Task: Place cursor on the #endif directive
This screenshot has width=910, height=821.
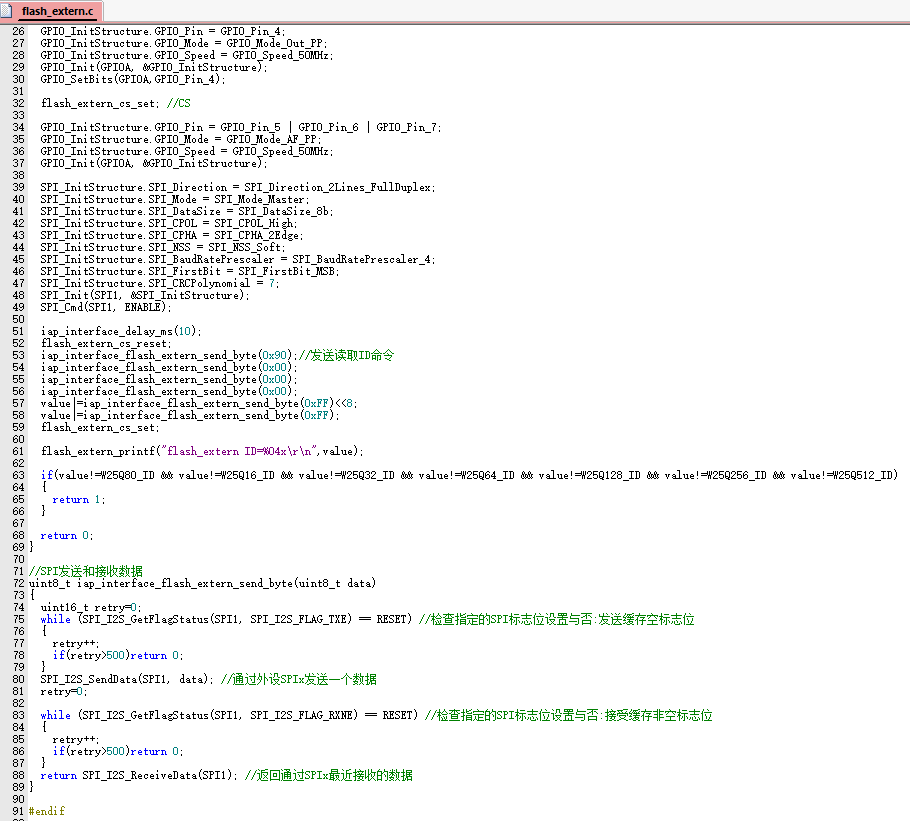Action: (47, 811)
